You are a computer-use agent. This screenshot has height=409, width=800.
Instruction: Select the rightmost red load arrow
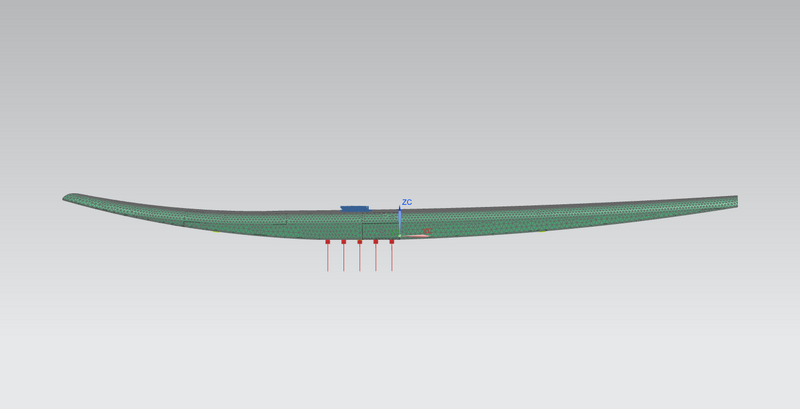pos(392,255)
